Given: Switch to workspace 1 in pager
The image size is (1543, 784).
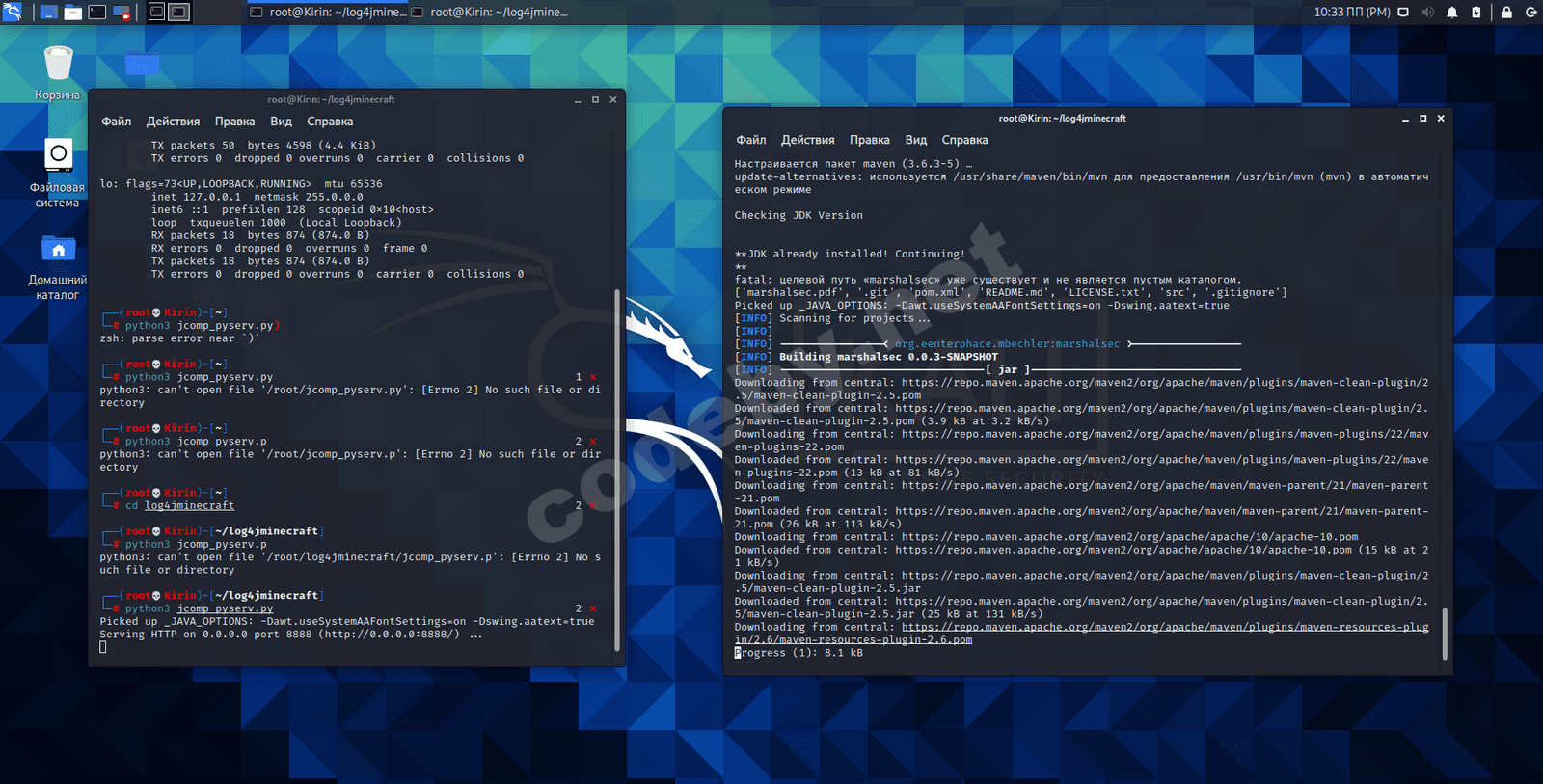Looking at the screenshot, I should pos(157,12).
